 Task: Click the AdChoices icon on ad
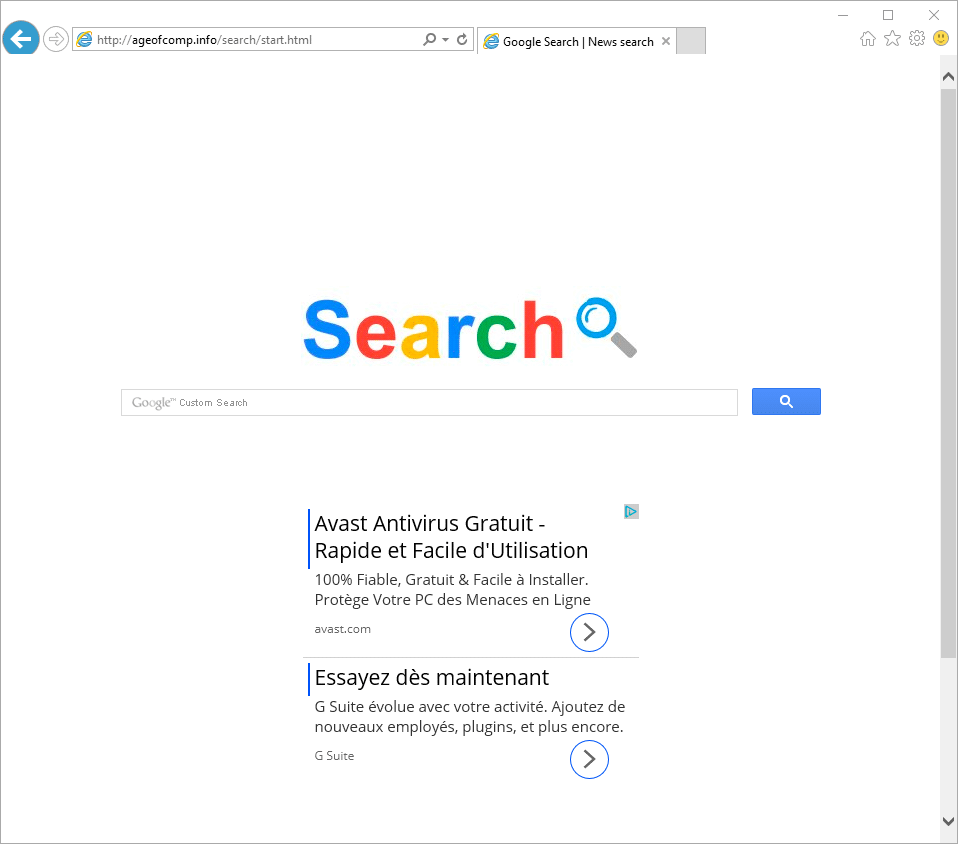[x=631, y=512]
